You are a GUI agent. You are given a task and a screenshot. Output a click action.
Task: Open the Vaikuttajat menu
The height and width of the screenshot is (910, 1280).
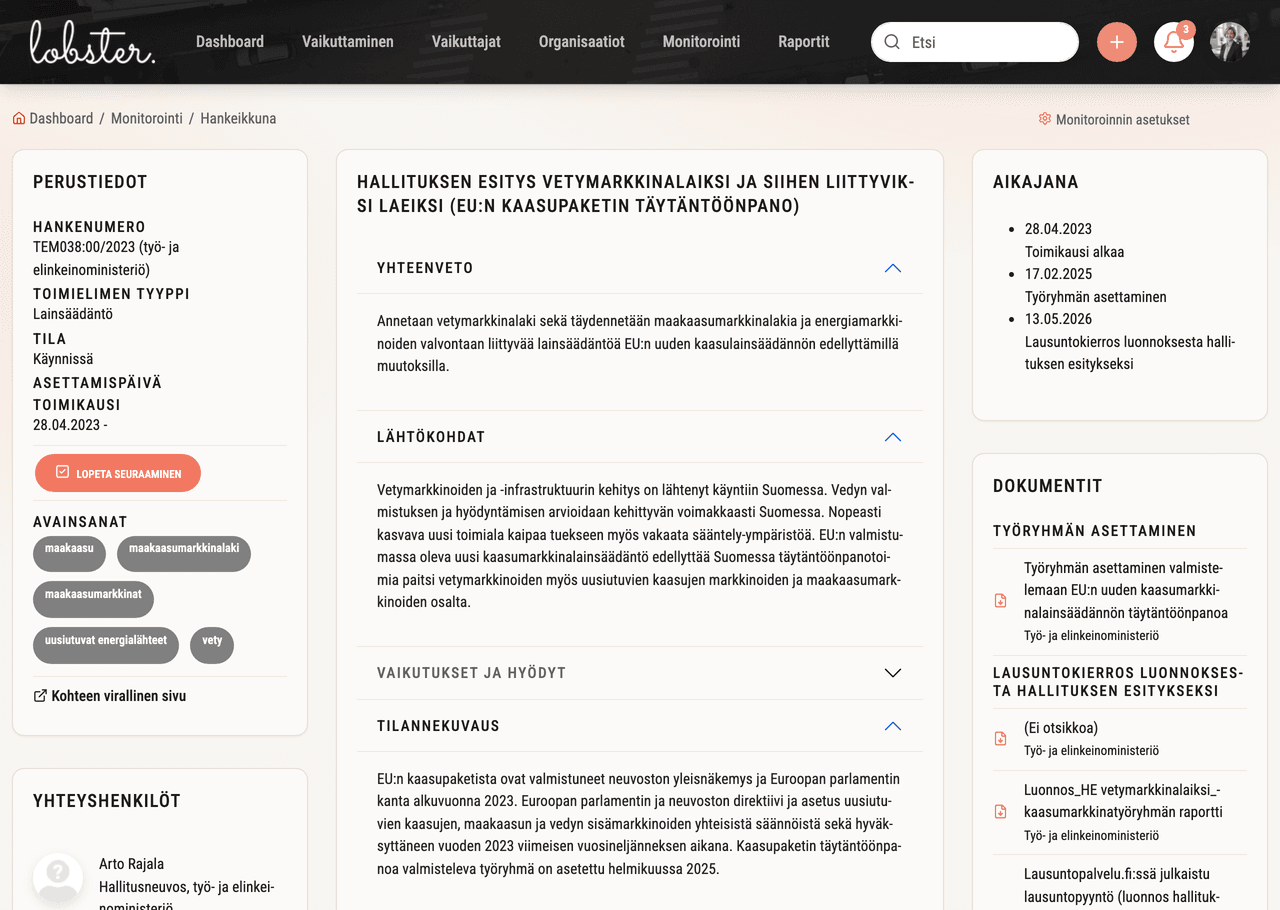[466, 42]
